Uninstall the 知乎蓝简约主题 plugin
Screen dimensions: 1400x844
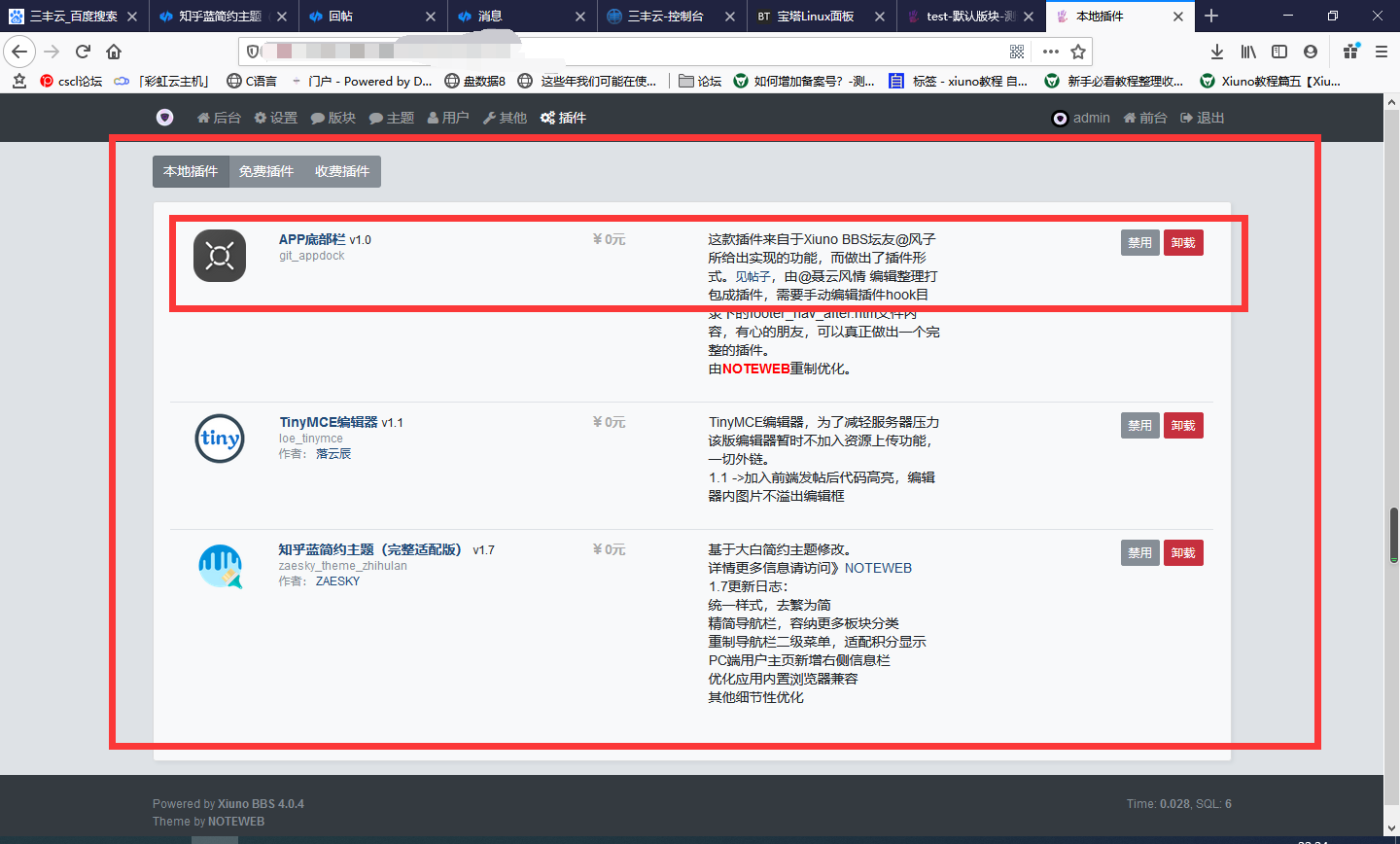(x=1183, y=553)
